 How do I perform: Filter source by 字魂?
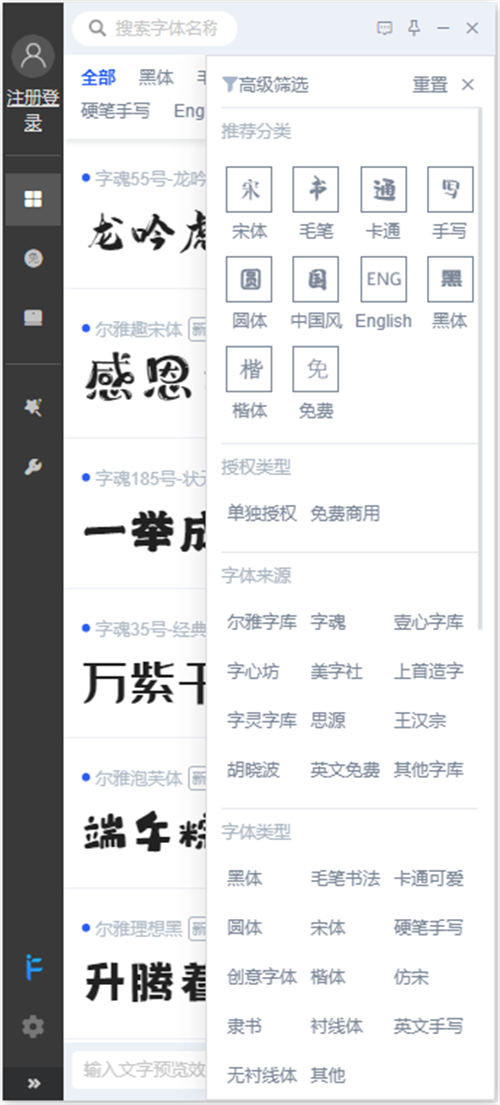[328, 622]
